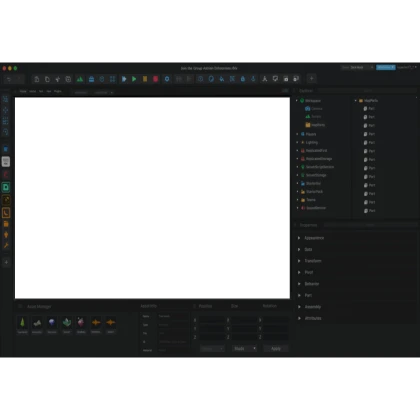
Task: Expand the Behavior properties section
Action: (x=299, y=284)
